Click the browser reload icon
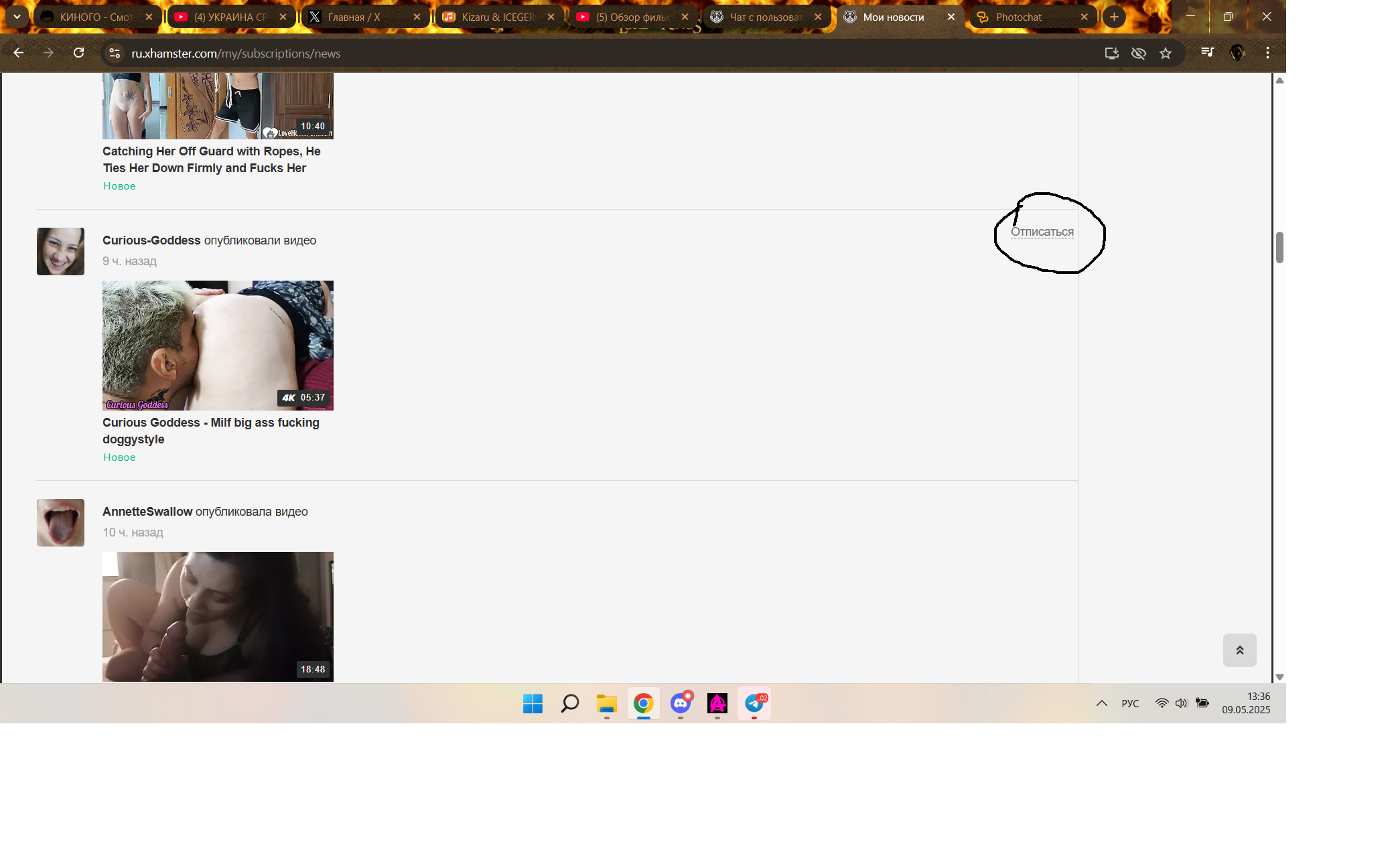The image size is (1396, 868). tap(78, 53)
